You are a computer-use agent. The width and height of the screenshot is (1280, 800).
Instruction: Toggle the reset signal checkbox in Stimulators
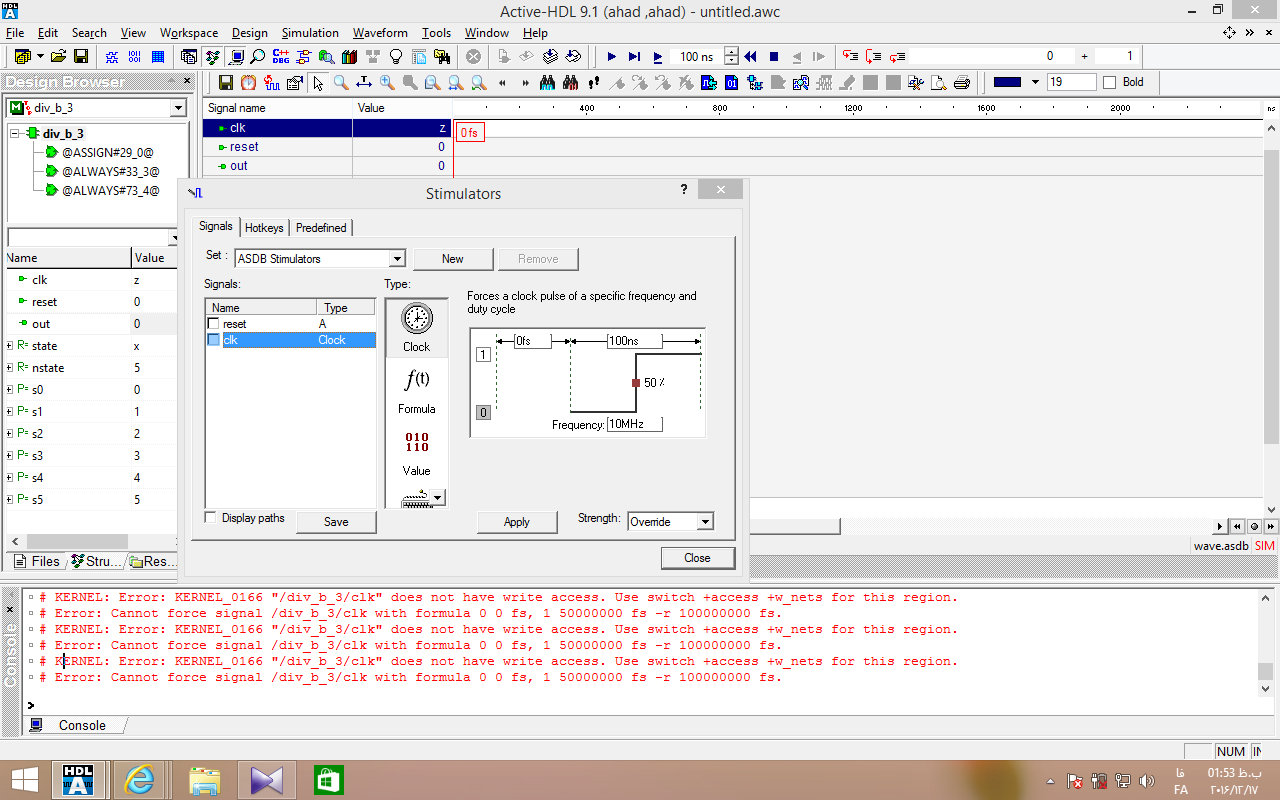[213, 324]
